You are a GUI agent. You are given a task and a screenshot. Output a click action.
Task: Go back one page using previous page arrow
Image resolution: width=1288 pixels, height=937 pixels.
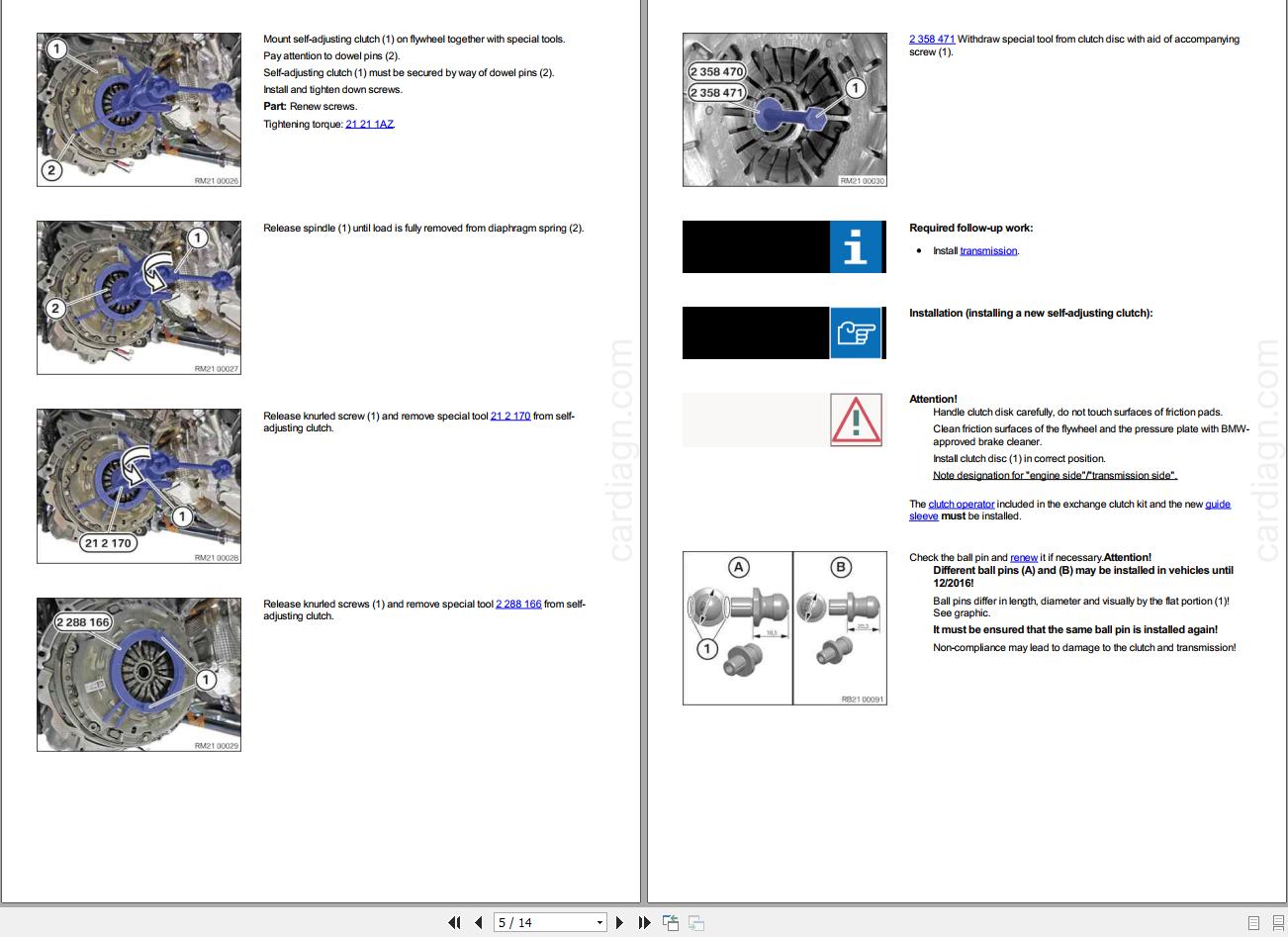476,922
